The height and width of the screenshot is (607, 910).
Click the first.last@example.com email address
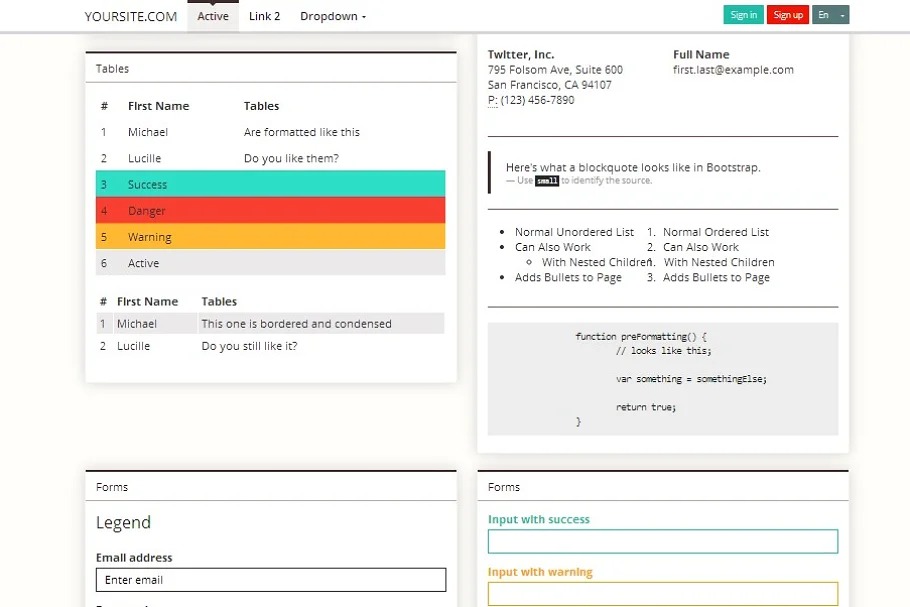click(x=733, y=70)
